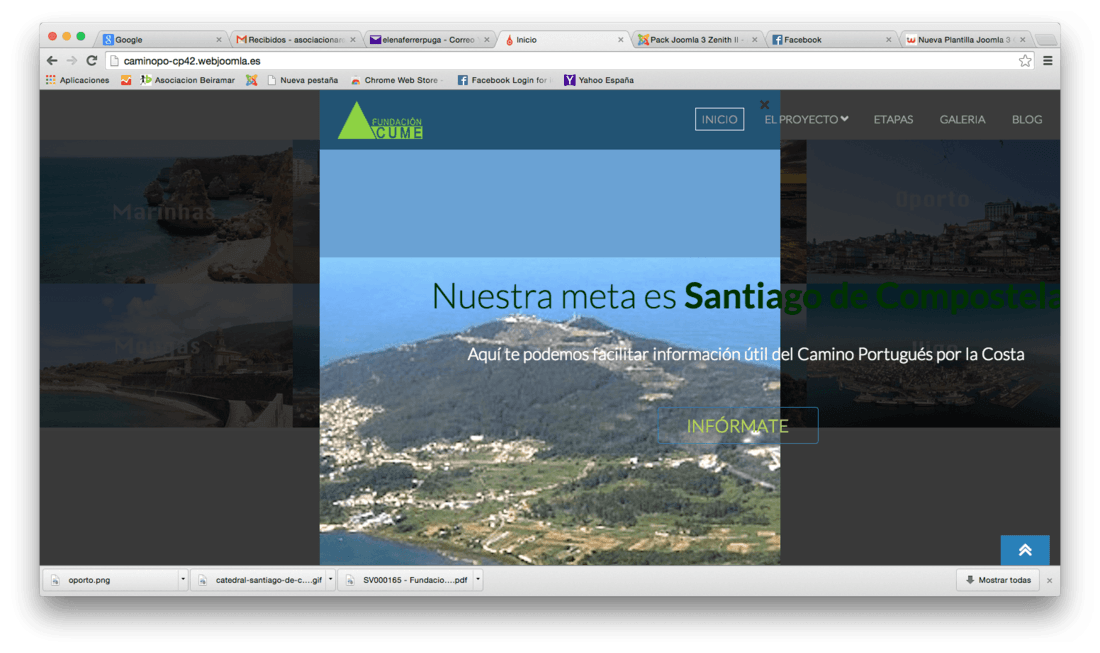Switch to the Nueva Plantilla Joomla tab
This screenshot has width=1100, height=653.
coord(965,40)
